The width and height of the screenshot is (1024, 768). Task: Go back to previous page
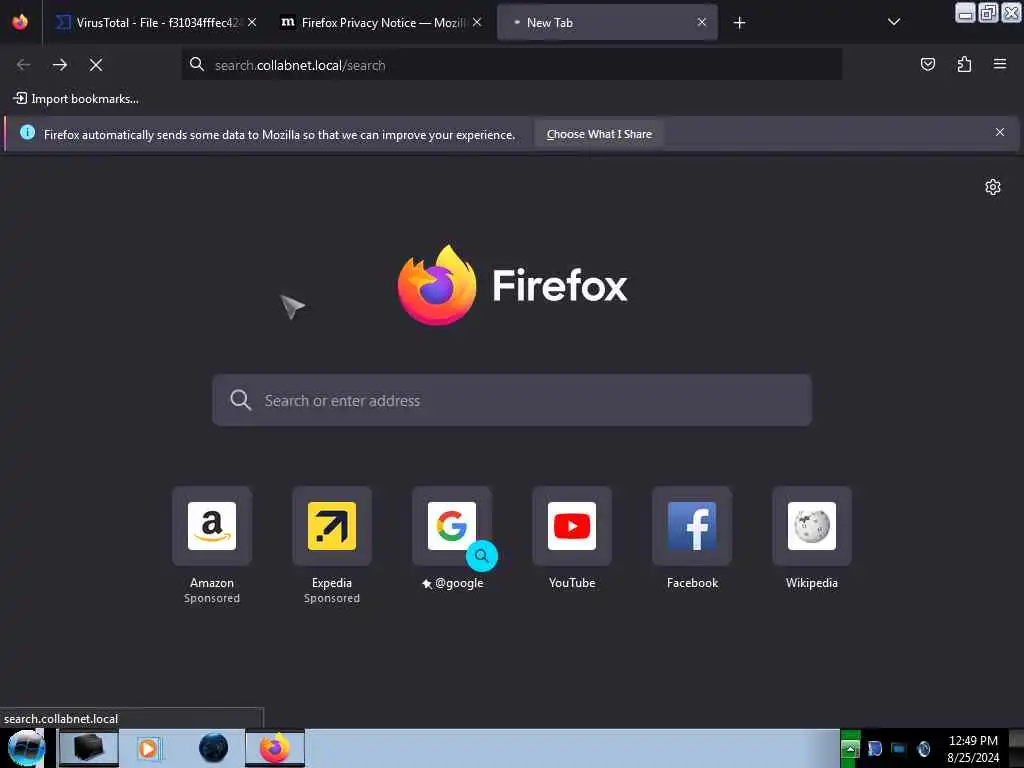pos(24,65)
